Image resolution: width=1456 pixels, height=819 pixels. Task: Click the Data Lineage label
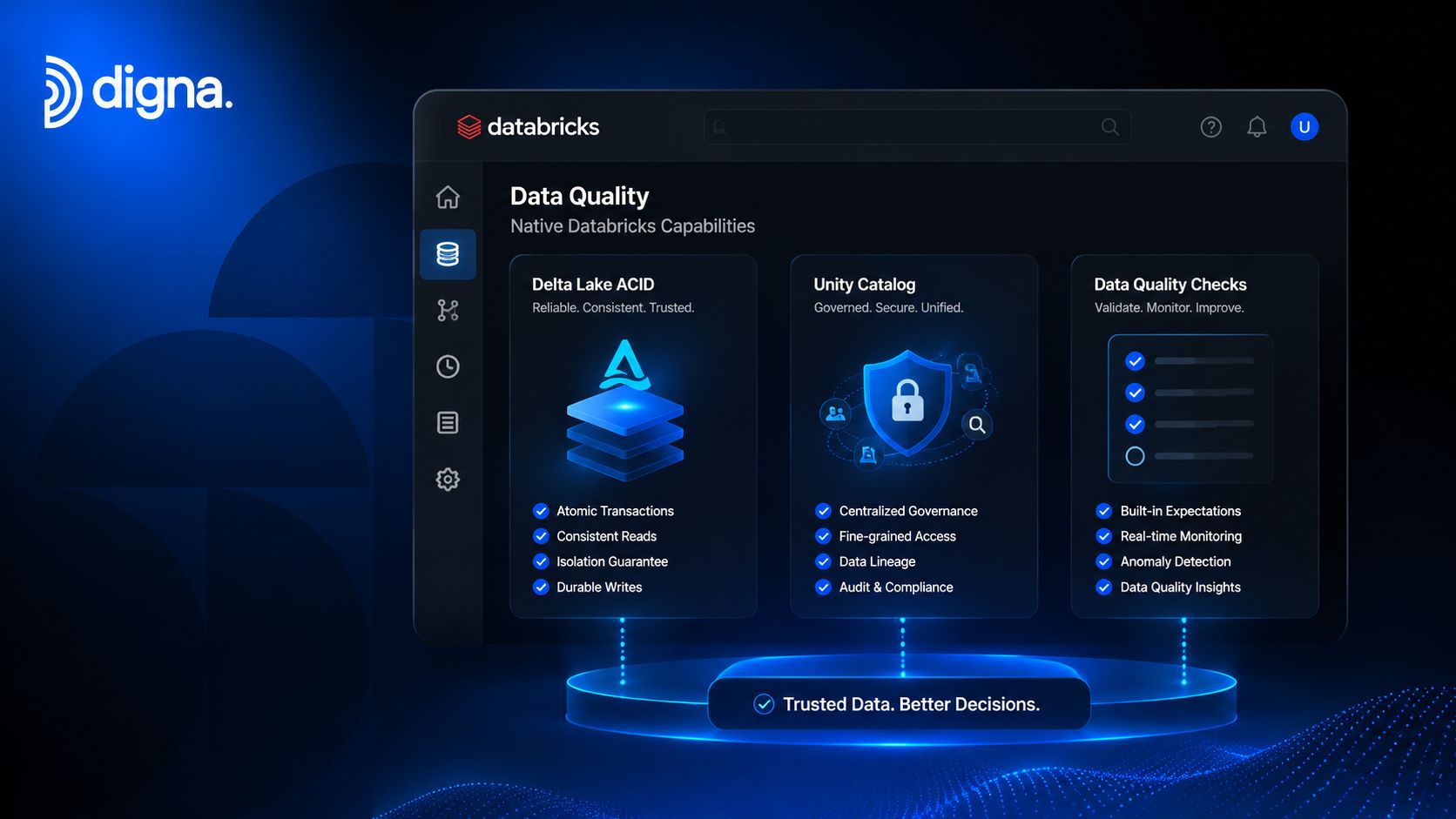tap(877, 561)
